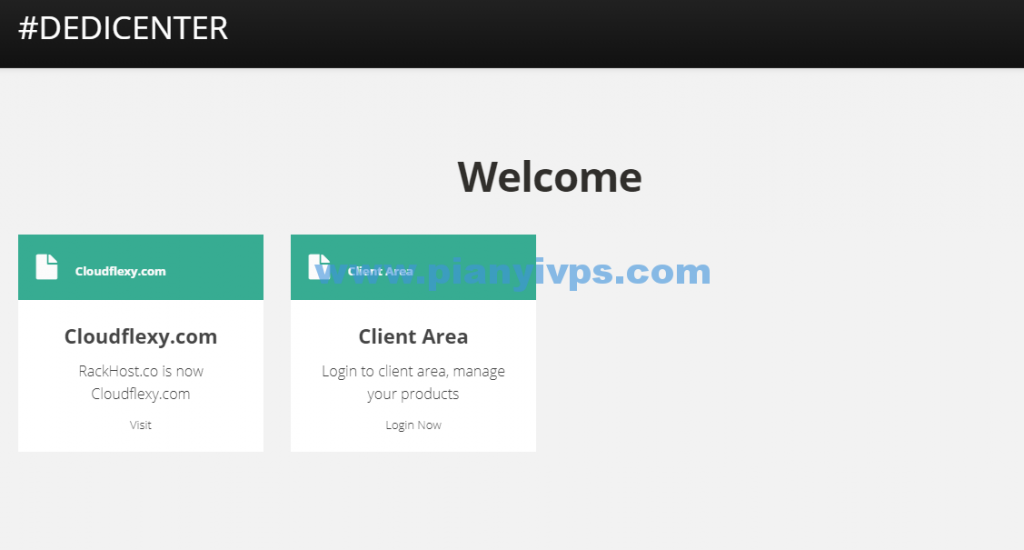
Task: Follow the Login Now link
Action: 413,425
